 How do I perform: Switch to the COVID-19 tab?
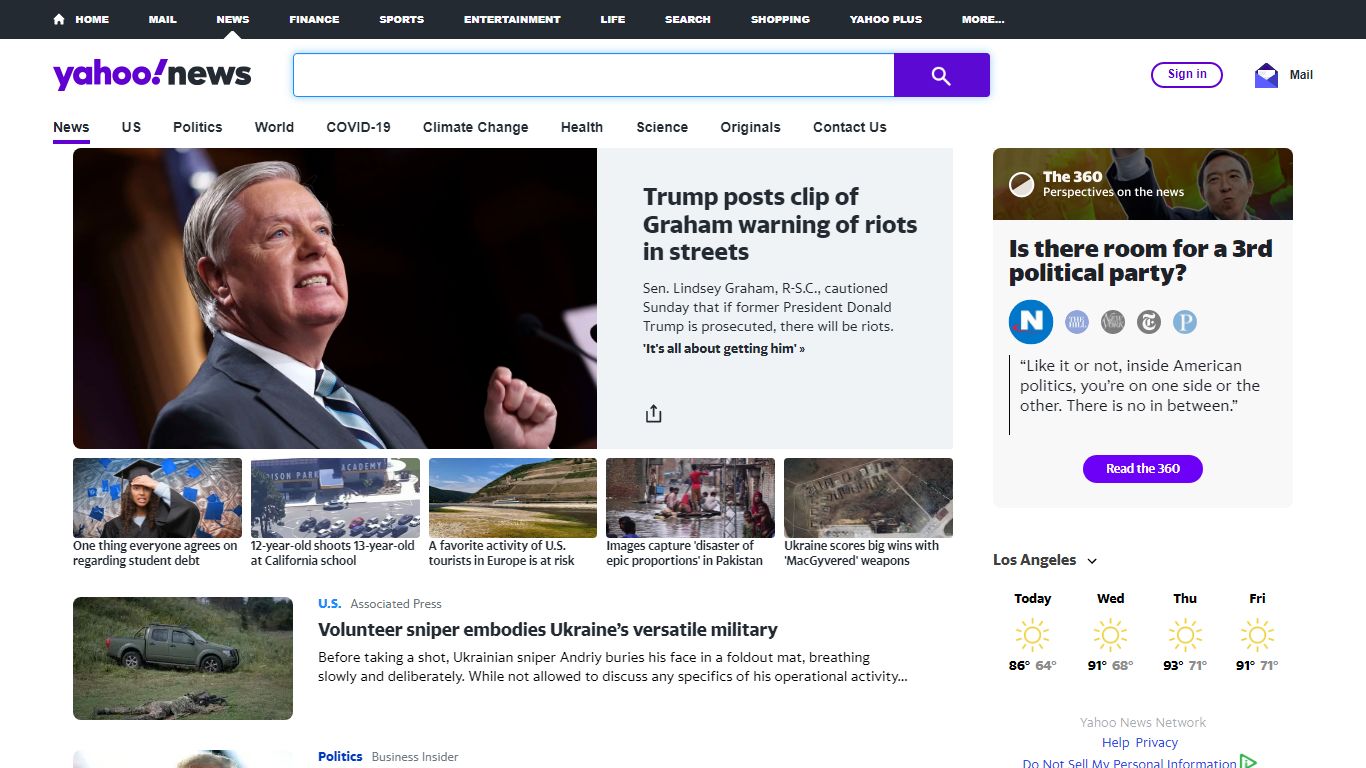pyautogui.click(x=358, y=127)
